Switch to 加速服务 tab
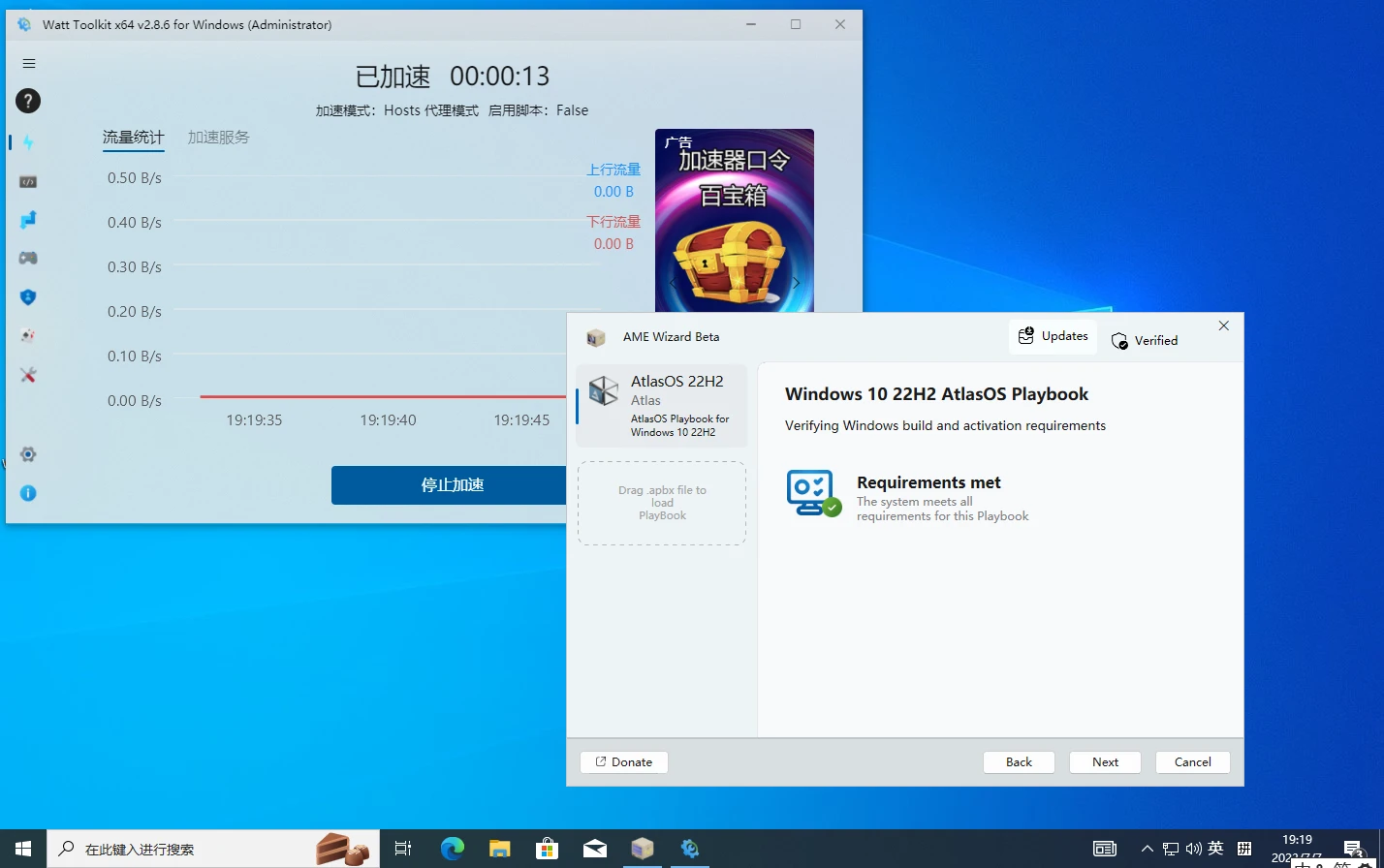The width and height of the screenshot is (1384, 868). pos(218,138)
